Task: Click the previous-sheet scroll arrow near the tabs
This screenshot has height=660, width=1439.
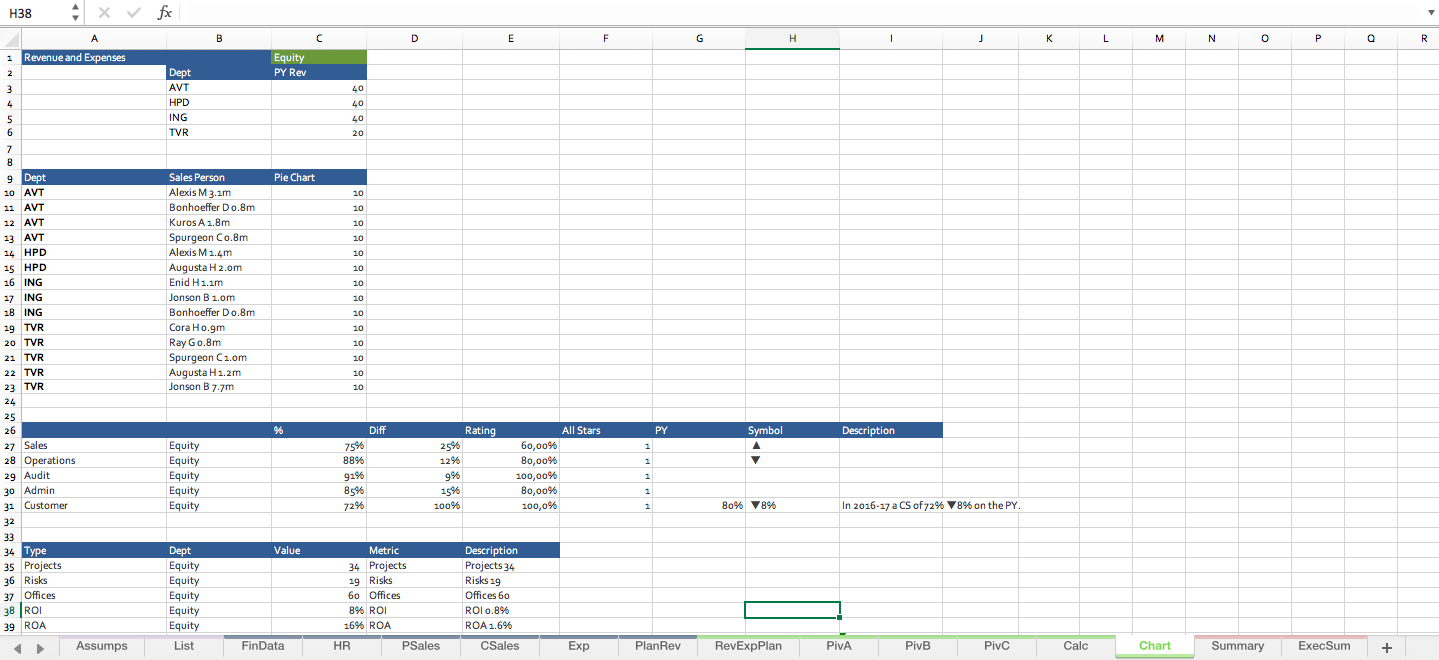Action: pos(16,647)
